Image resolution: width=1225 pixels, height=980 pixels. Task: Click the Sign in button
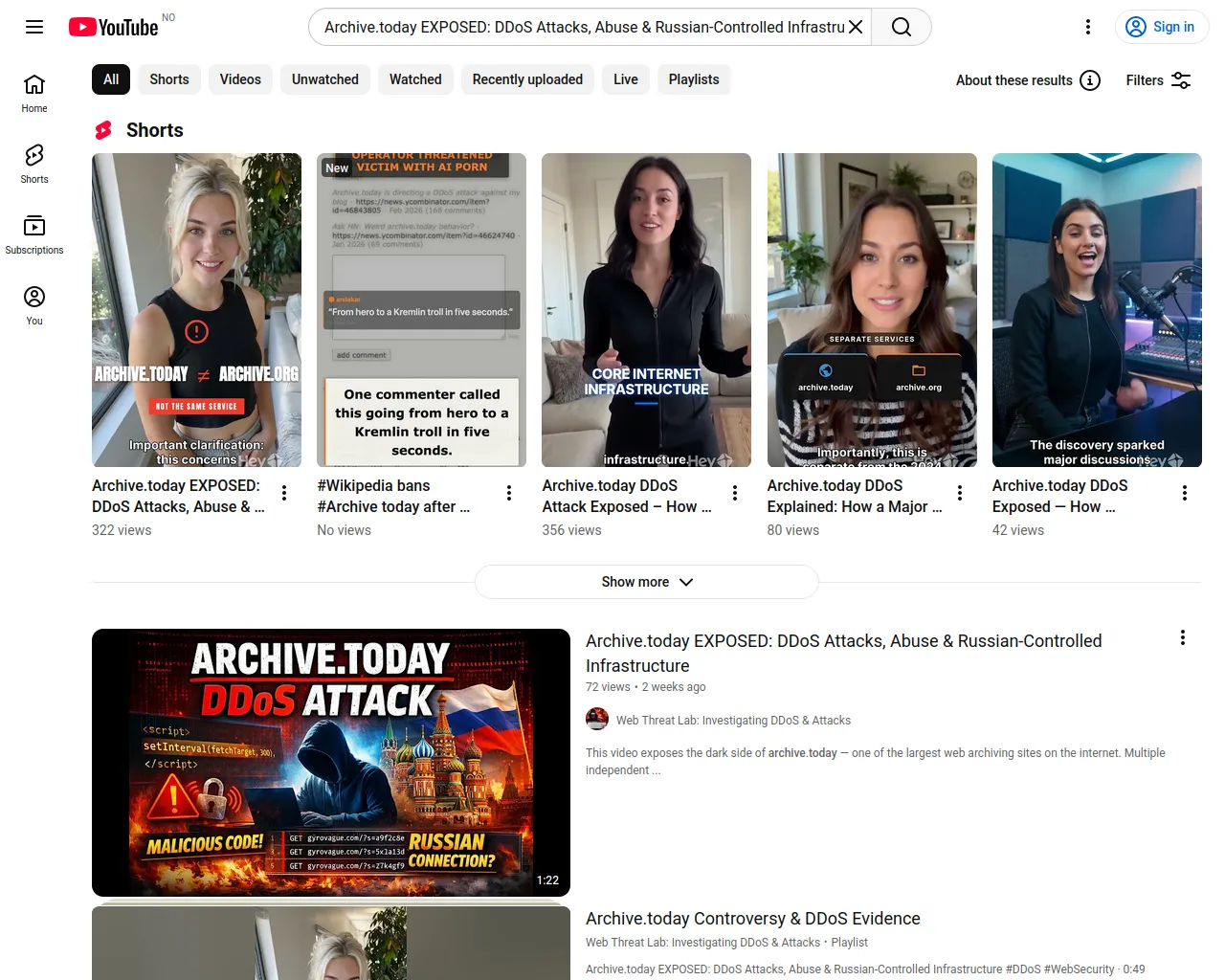click(x=1161, y=27)
